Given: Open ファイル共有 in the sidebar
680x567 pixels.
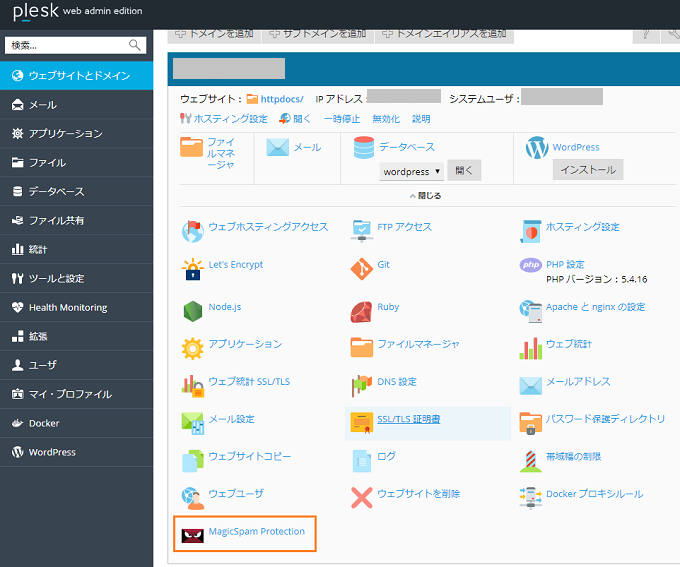Looking at the screenshot, I should [76, 220].
